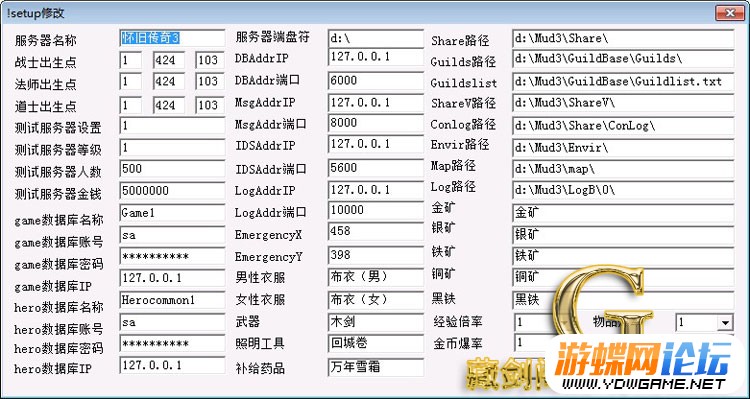Select the 测试服务器金钱 field
The width and height of the screenshot is (750, 399).
[172, 191]
